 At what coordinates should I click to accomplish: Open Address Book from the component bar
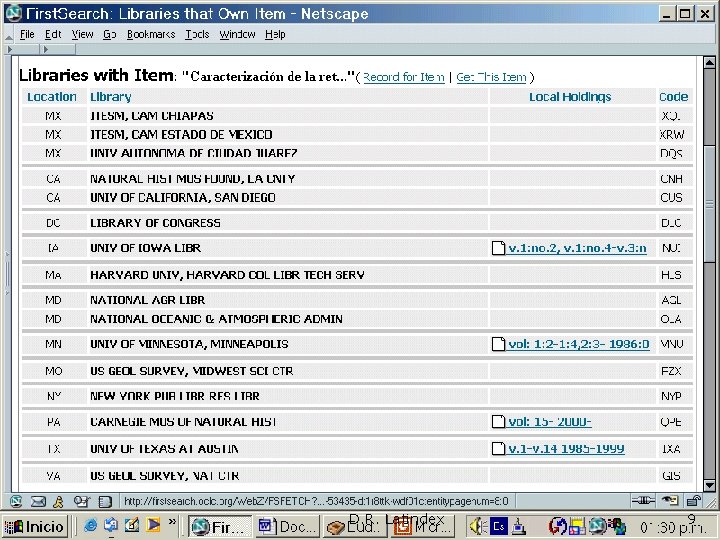coord(105,501)
